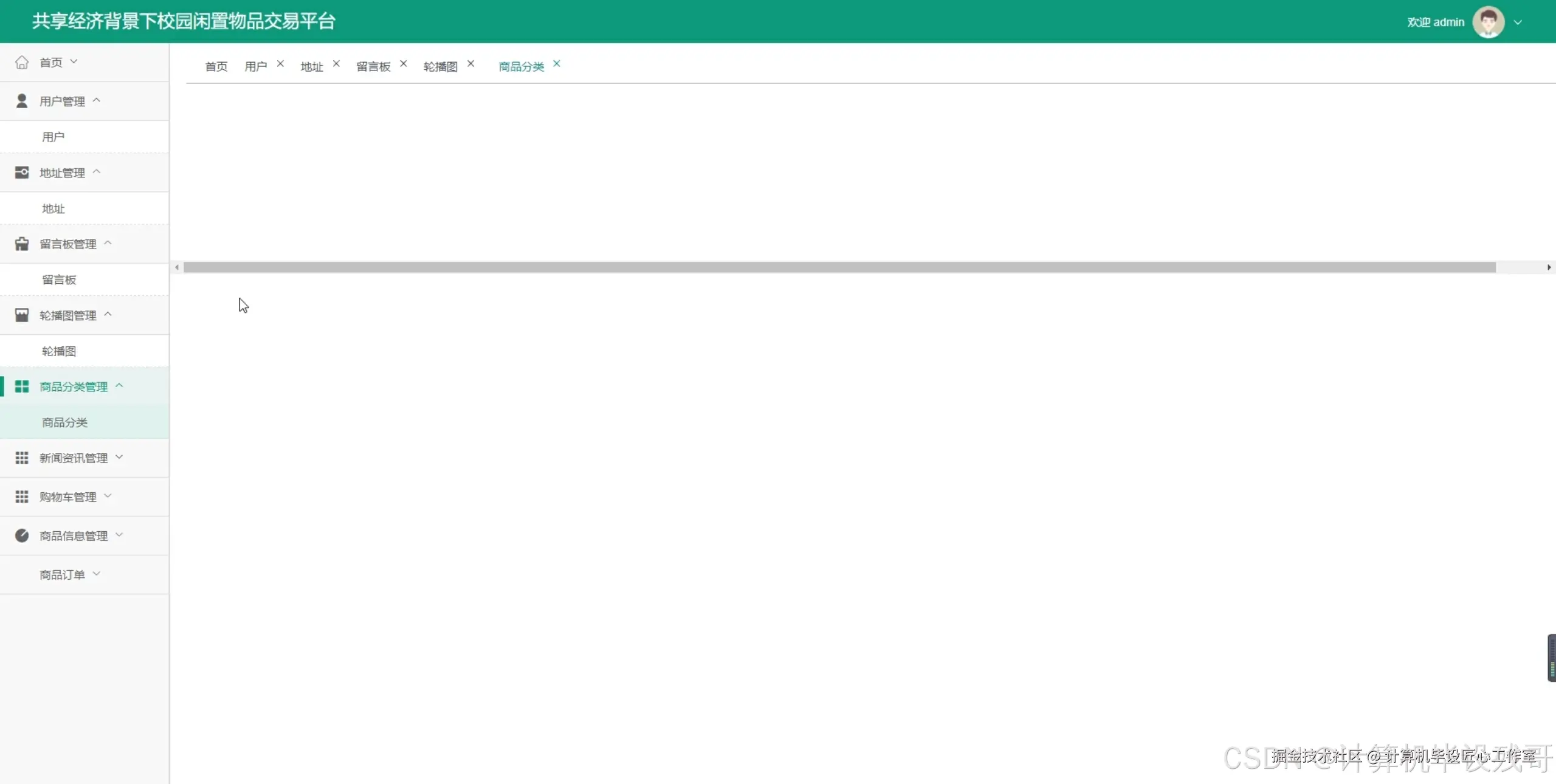Viewport: 1556px width, 784px height.
Task: Expand the 商品订单 menu
Action: point(62,574)
